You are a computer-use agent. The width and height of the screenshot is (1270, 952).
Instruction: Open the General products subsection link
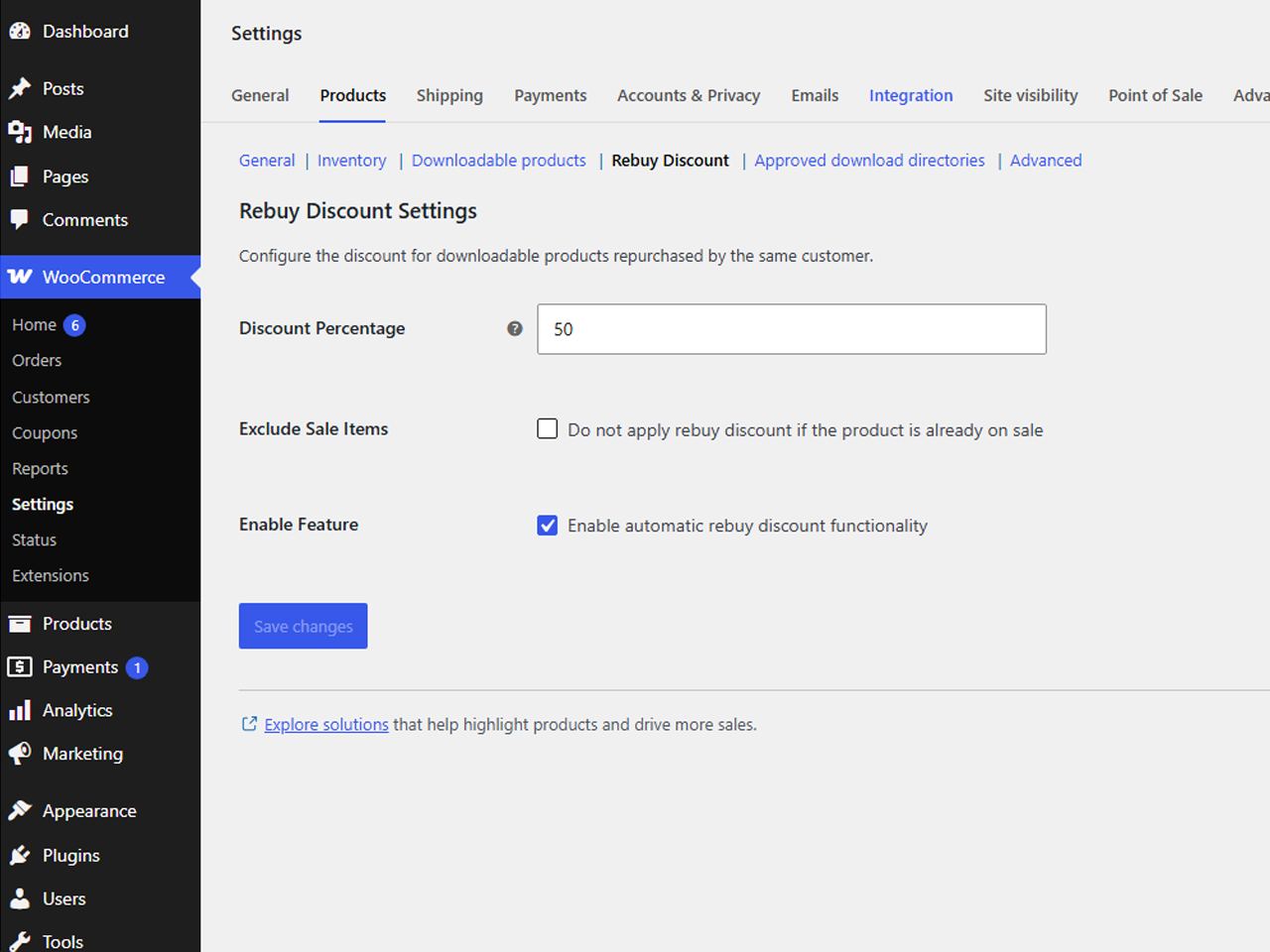click(267, 161)
